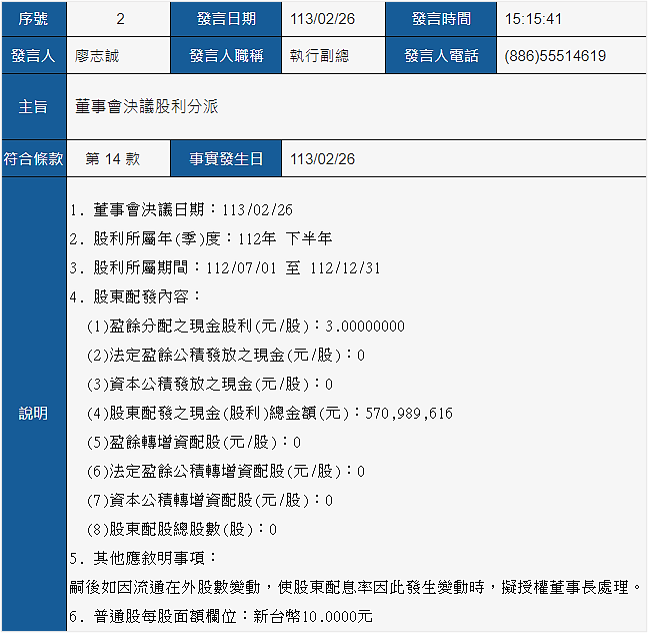
Task: Click the 符合條款 label cell
Action: pyautogui.click(x=33, y=158)
